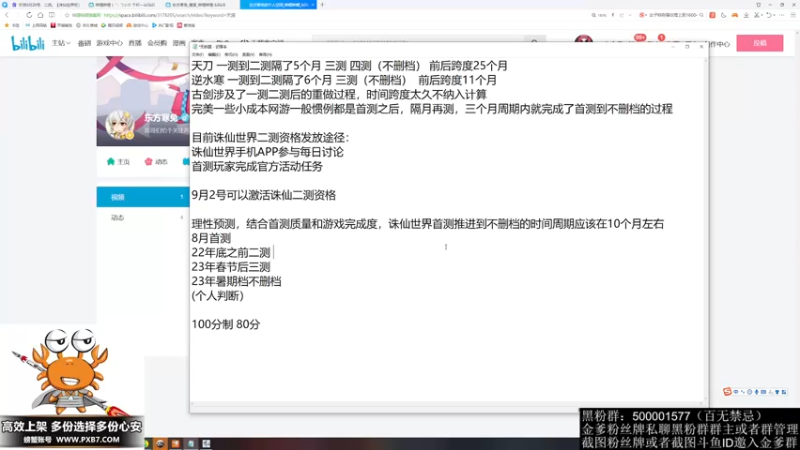Open 游戏中心 in bilibili nav

110,43
